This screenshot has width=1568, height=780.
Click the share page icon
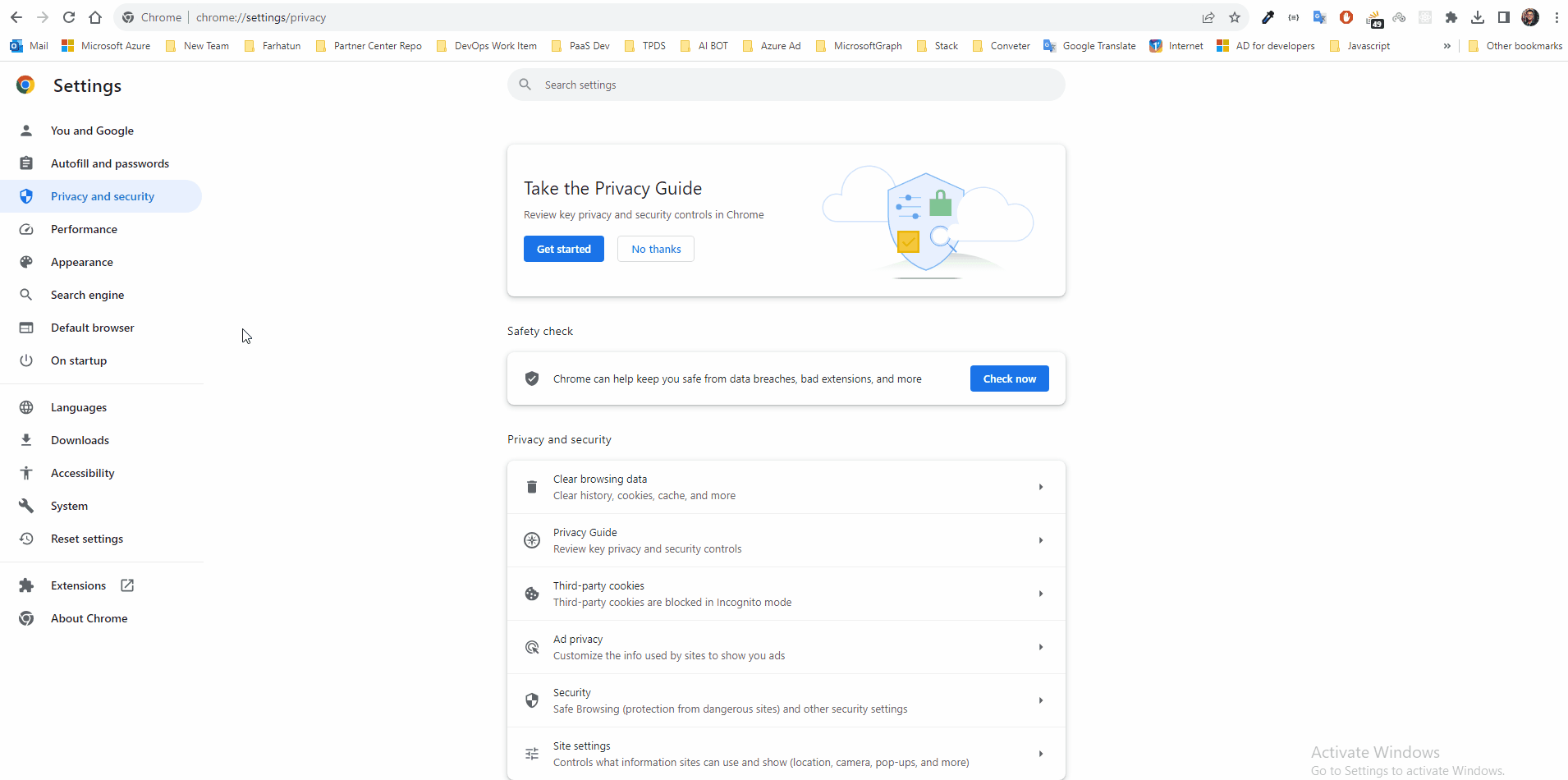1208,17
